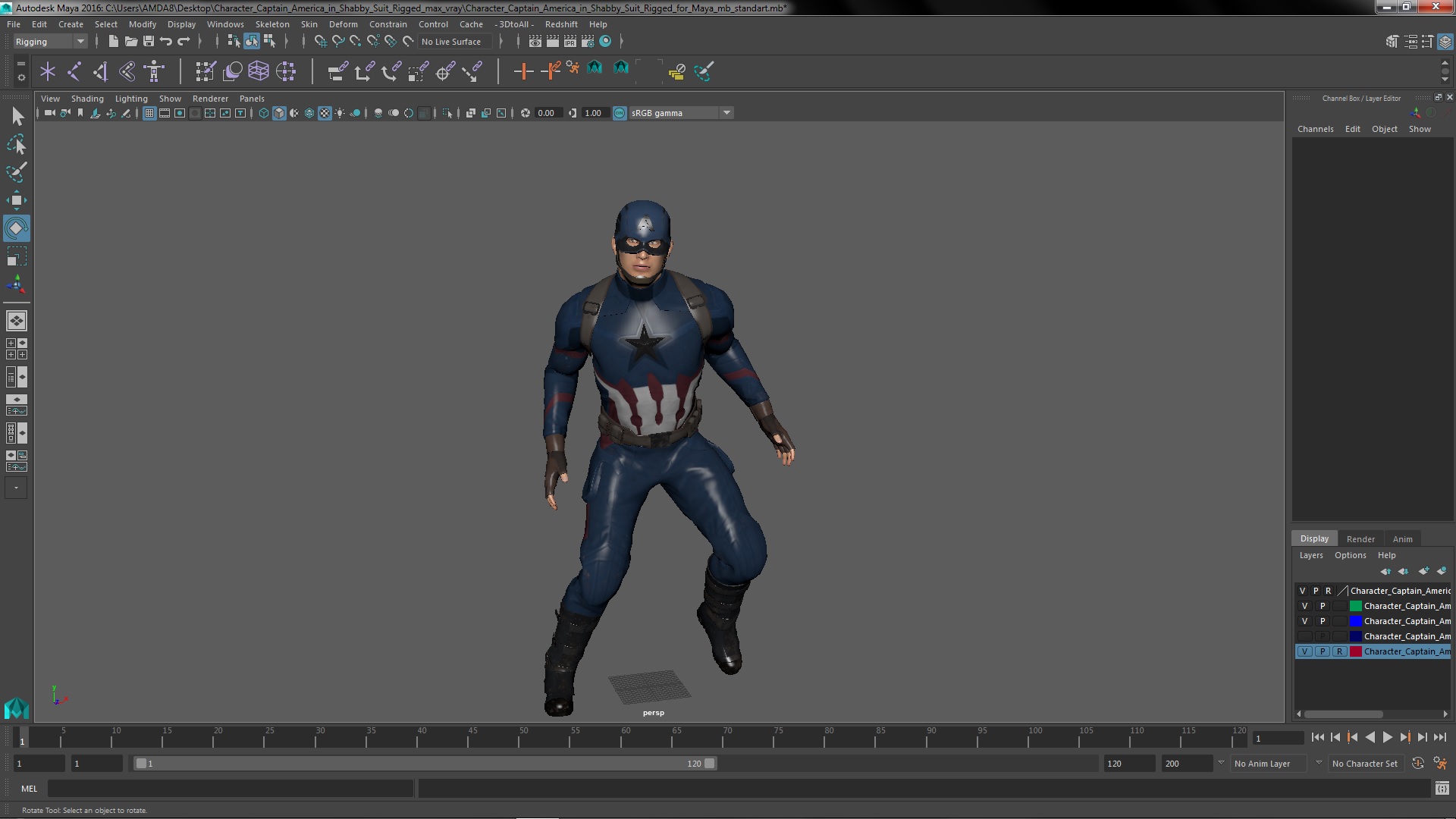Viewport: 1456px width, 819px height.
Task: Open the Skeleton menu
Action: [272, 24]
